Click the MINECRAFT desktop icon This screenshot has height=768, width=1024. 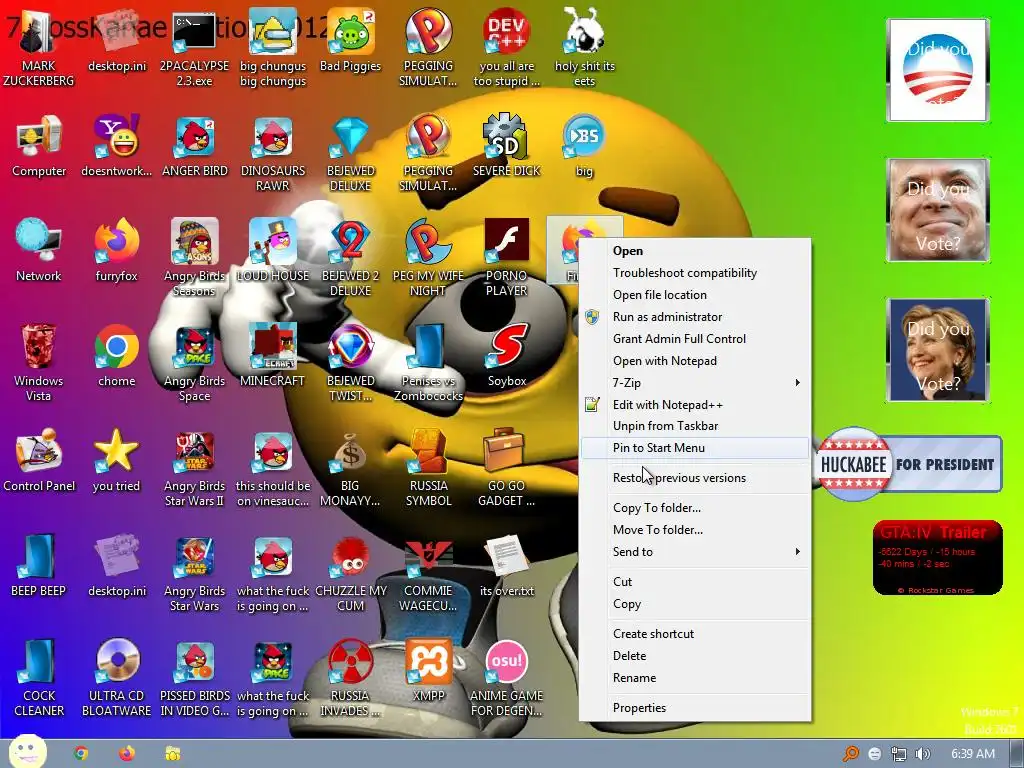pyautogui.click(x=273, y=357)
